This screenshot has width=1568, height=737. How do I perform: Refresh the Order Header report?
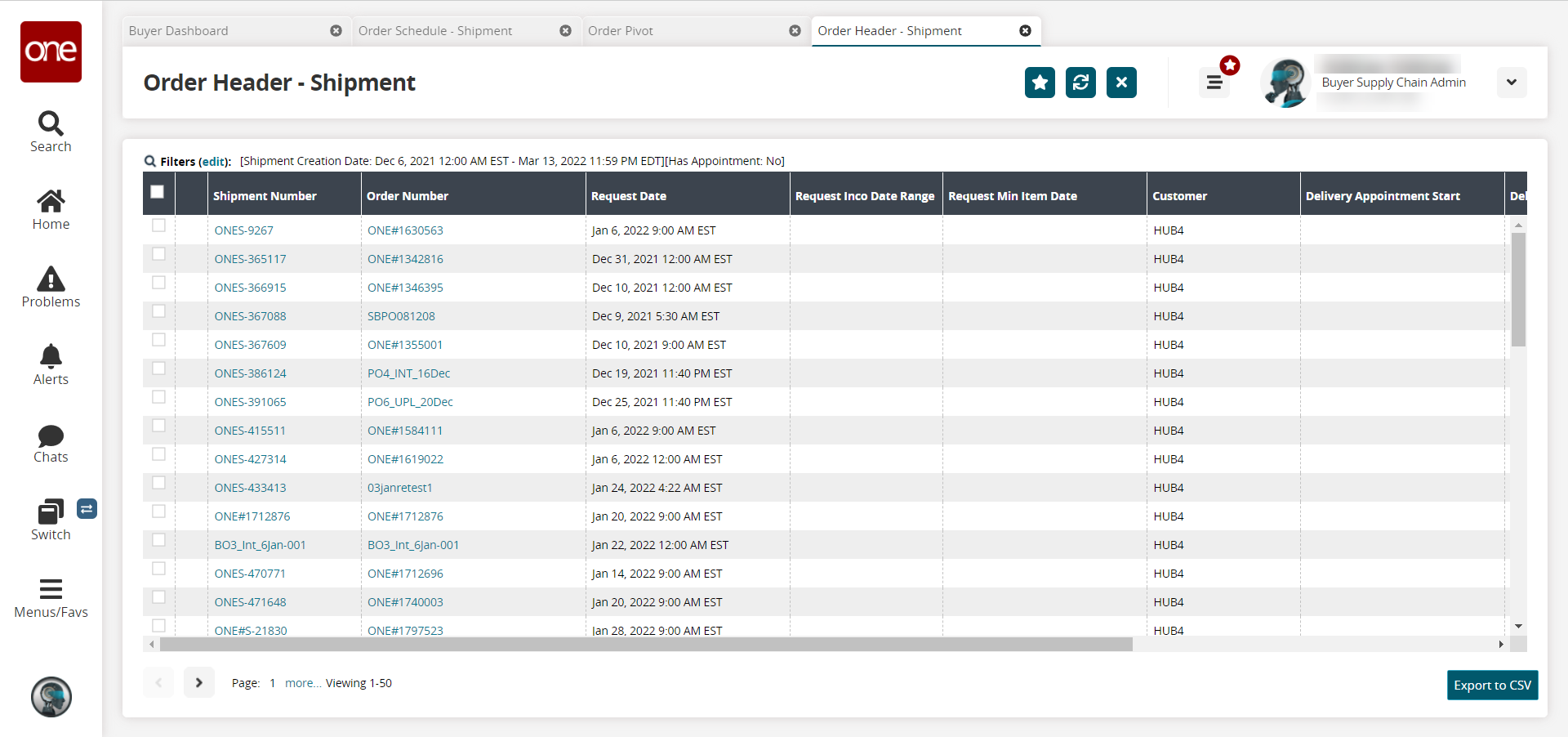click(1080, 83)
